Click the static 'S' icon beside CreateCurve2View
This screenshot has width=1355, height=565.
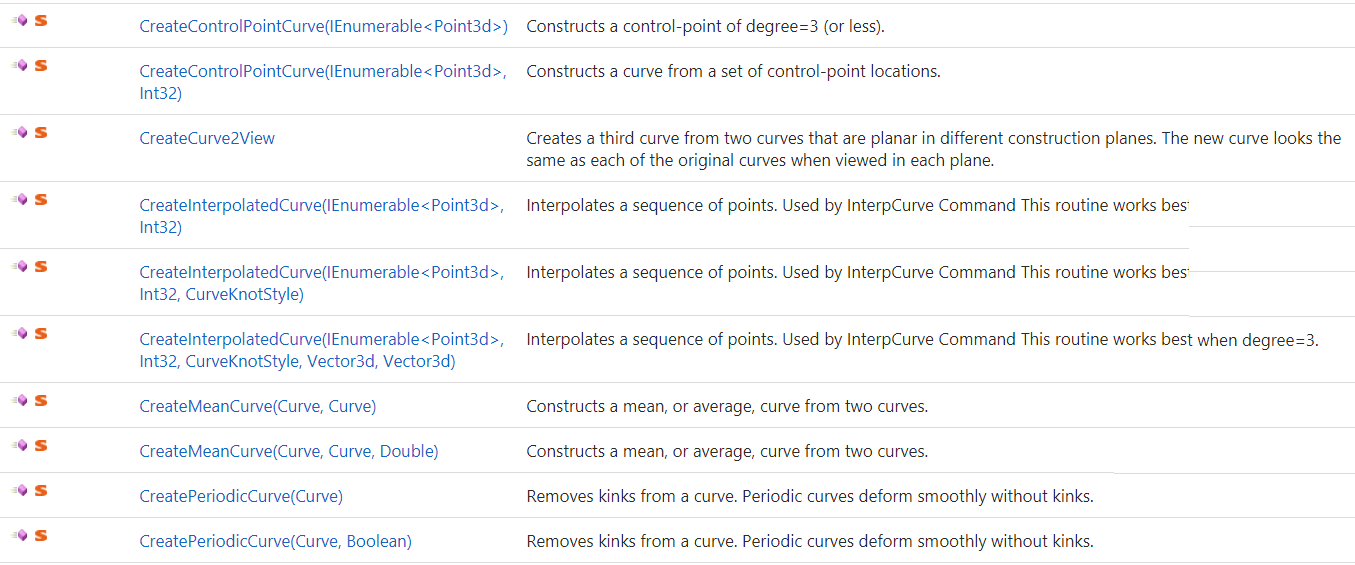(x=41, y=132)
